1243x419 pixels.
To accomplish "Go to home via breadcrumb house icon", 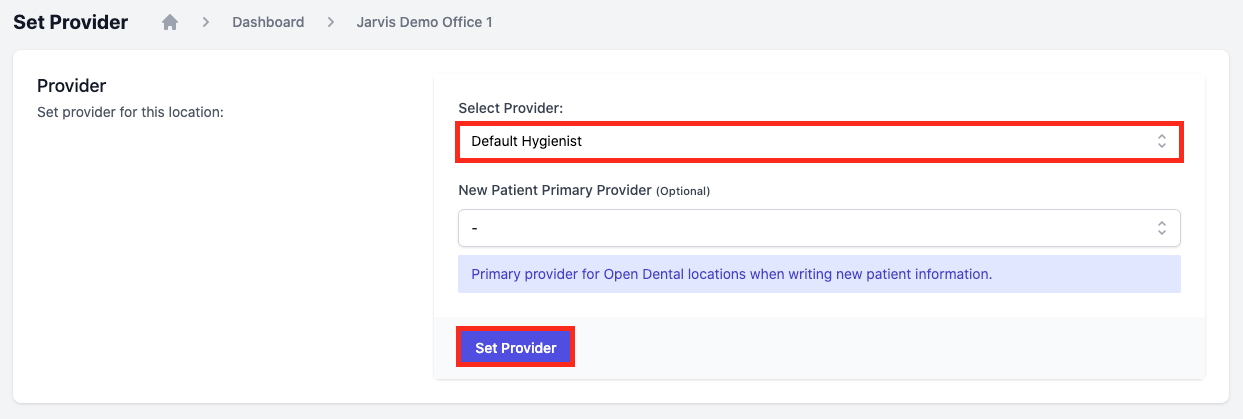I will click(x=170, y=22).
